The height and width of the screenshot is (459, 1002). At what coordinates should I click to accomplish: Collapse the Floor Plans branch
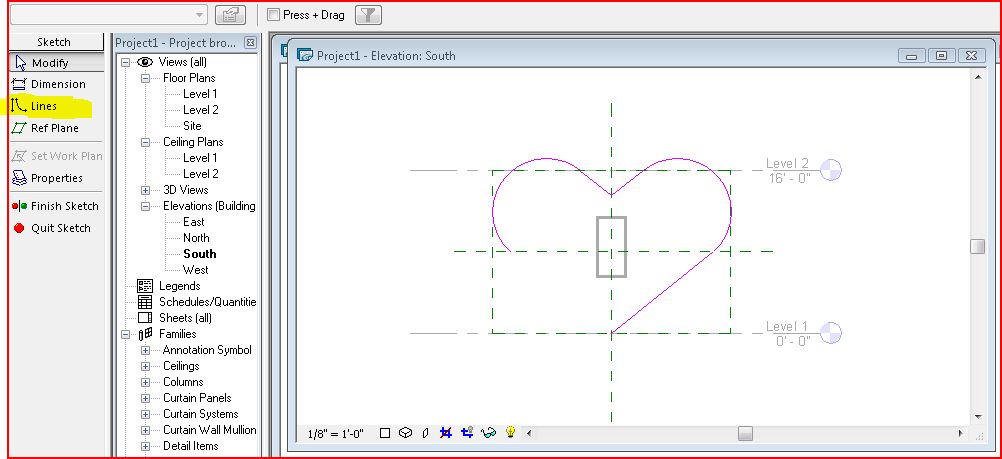(x=146, y=78)
